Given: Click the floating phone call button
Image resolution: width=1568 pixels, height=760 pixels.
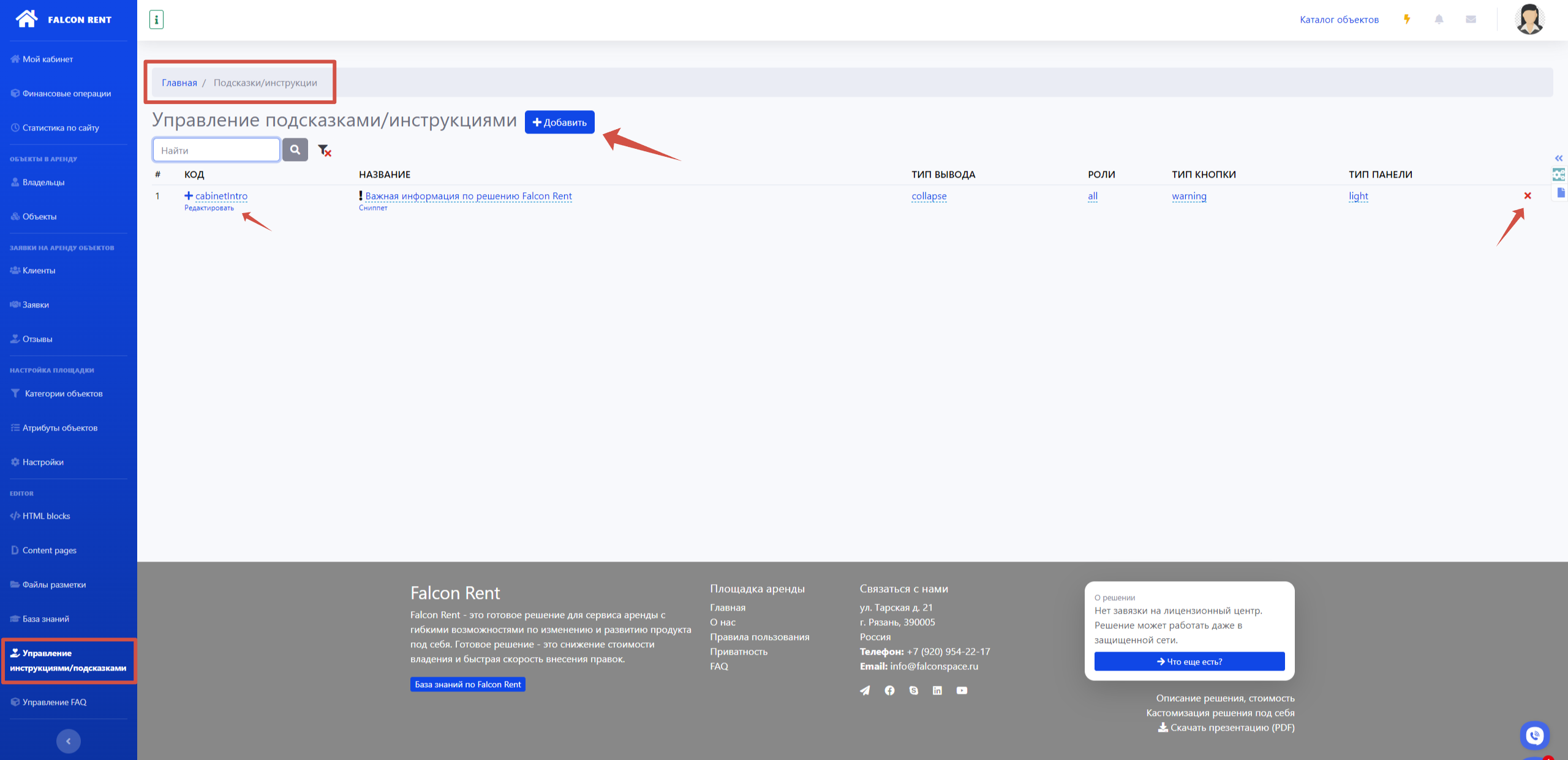Looking at the screenshot, I should [x=1534, y=735].
